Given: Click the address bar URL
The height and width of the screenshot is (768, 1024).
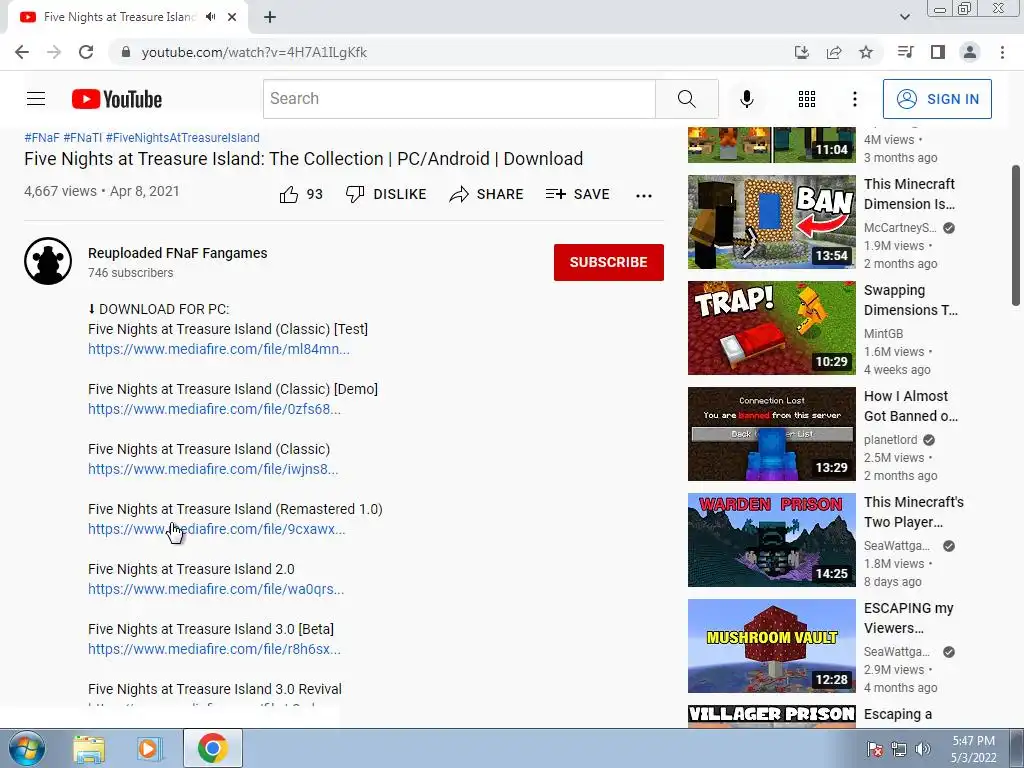Looking at the screenshot, I should pos(254,52).
